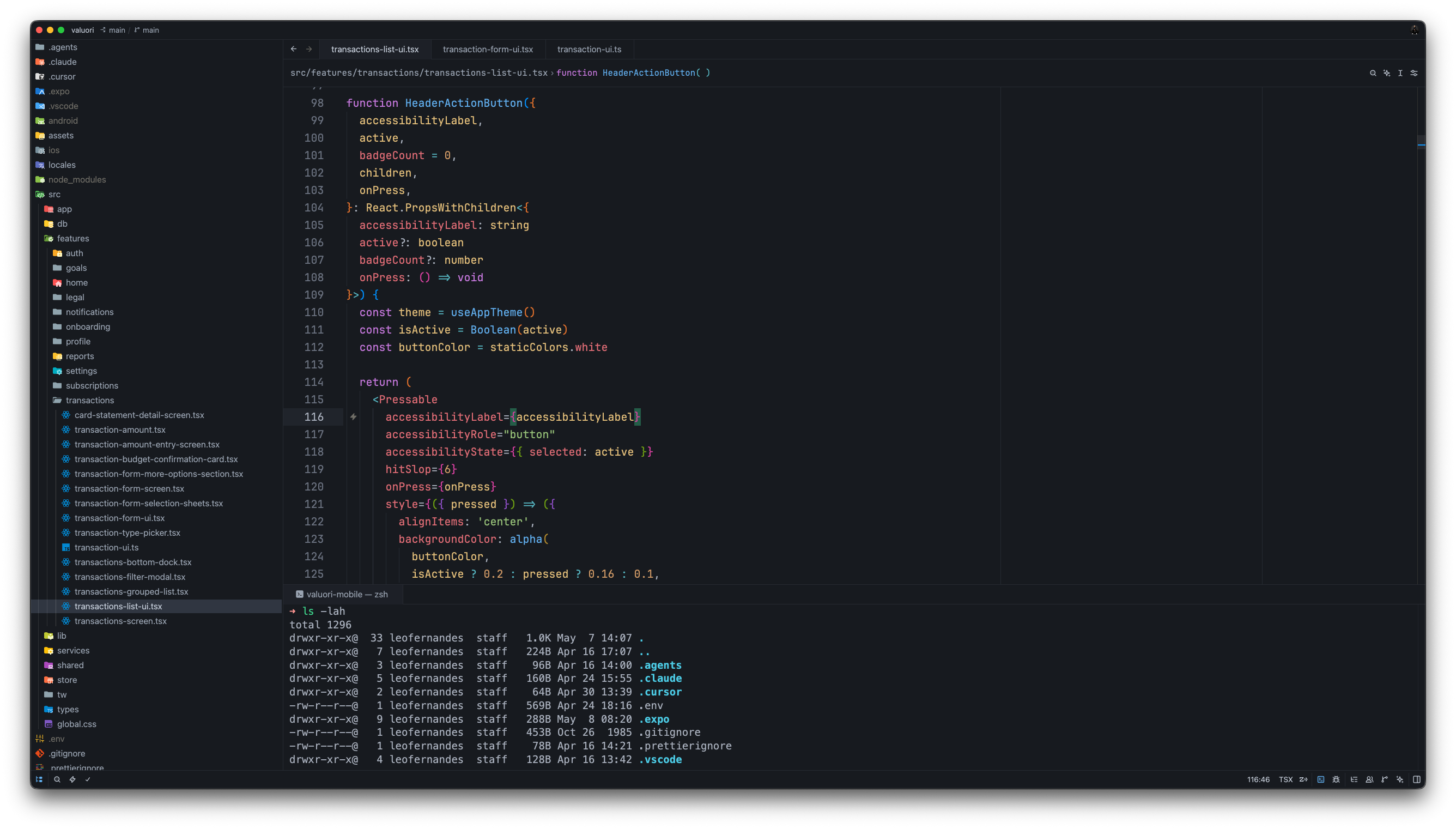Screen dimensions: 1456x829
Task: Click the checkmark diagnostics icon in status bar
Action: point(88,779)
